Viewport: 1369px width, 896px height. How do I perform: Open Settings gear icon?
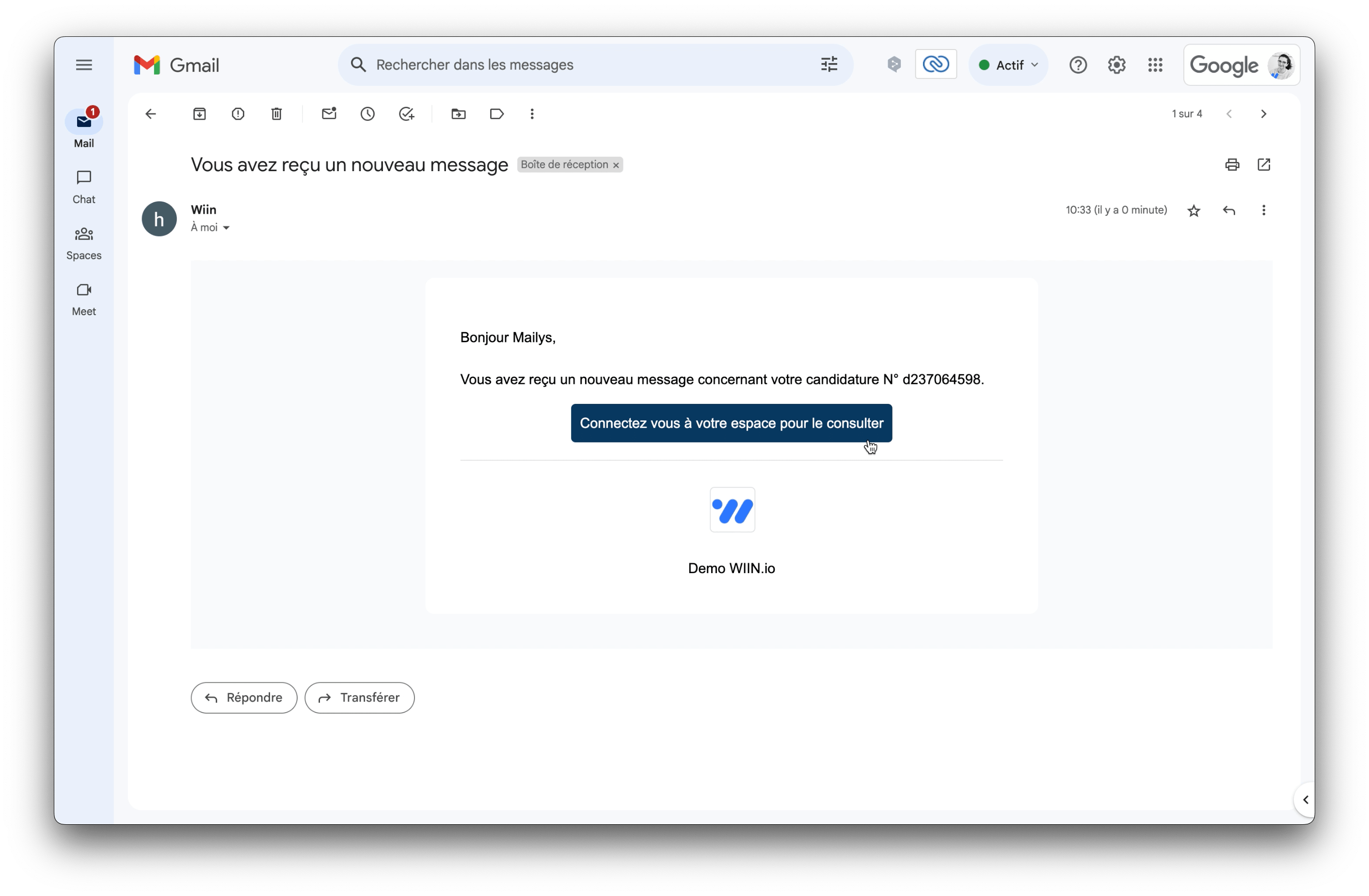(x=1116, y=65)
